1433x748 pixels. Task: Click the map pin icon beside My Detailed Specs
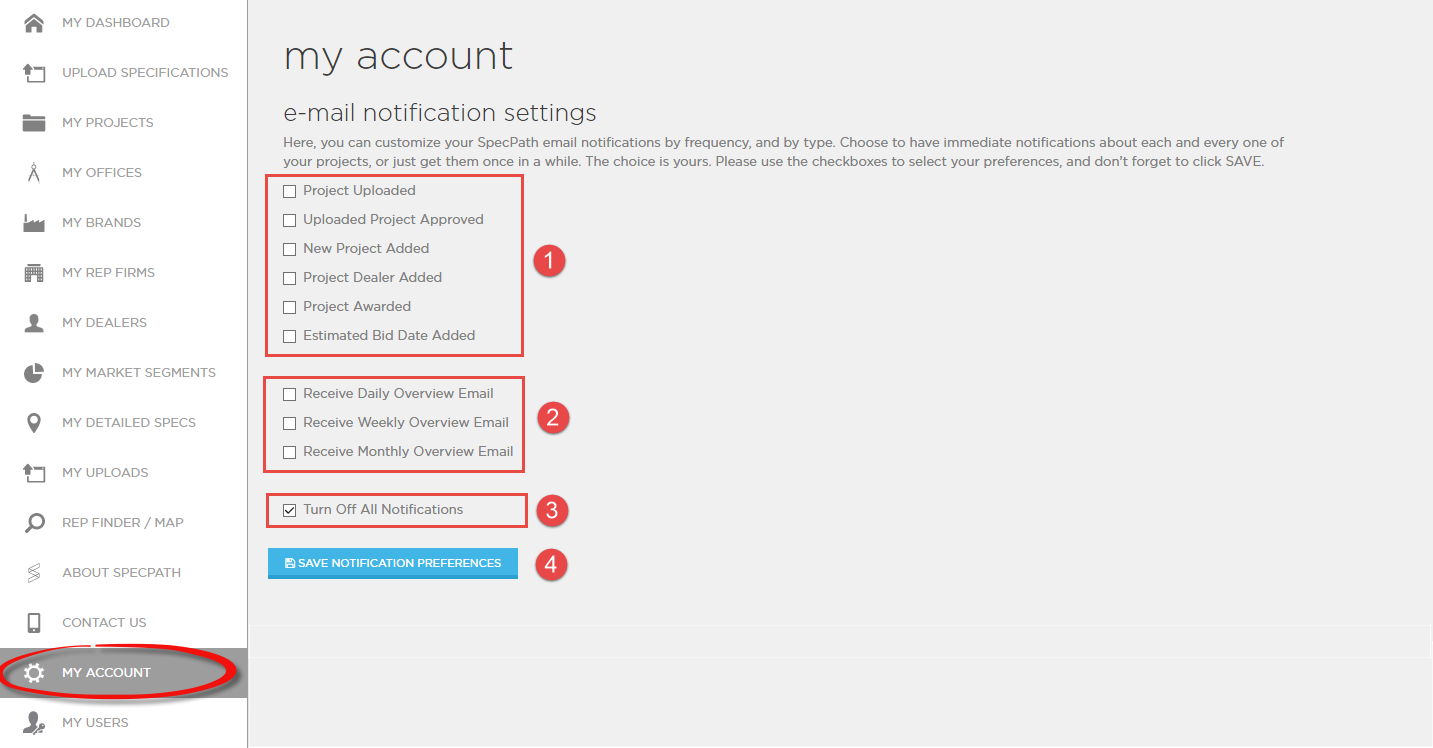(34, 422)
